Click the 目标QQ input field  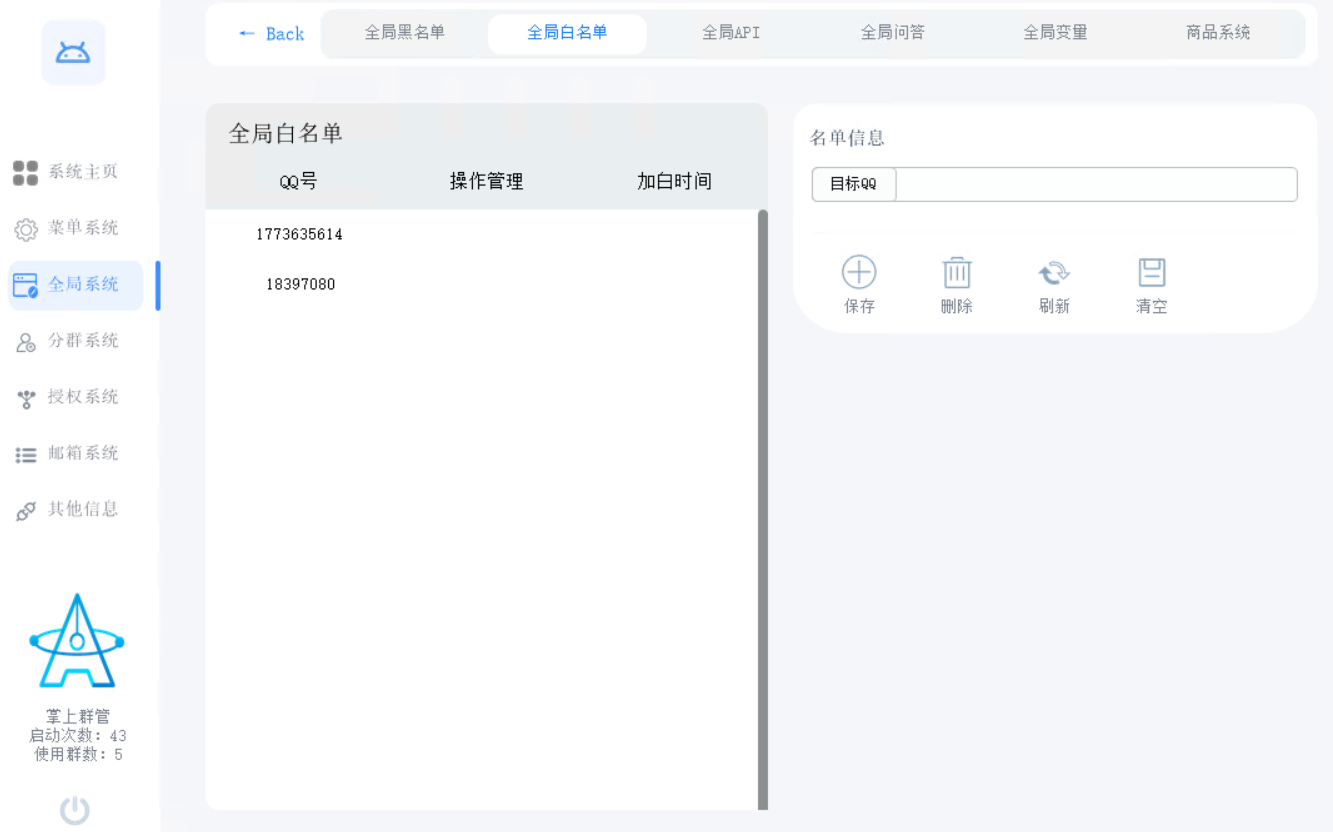tap(1096, 185)
